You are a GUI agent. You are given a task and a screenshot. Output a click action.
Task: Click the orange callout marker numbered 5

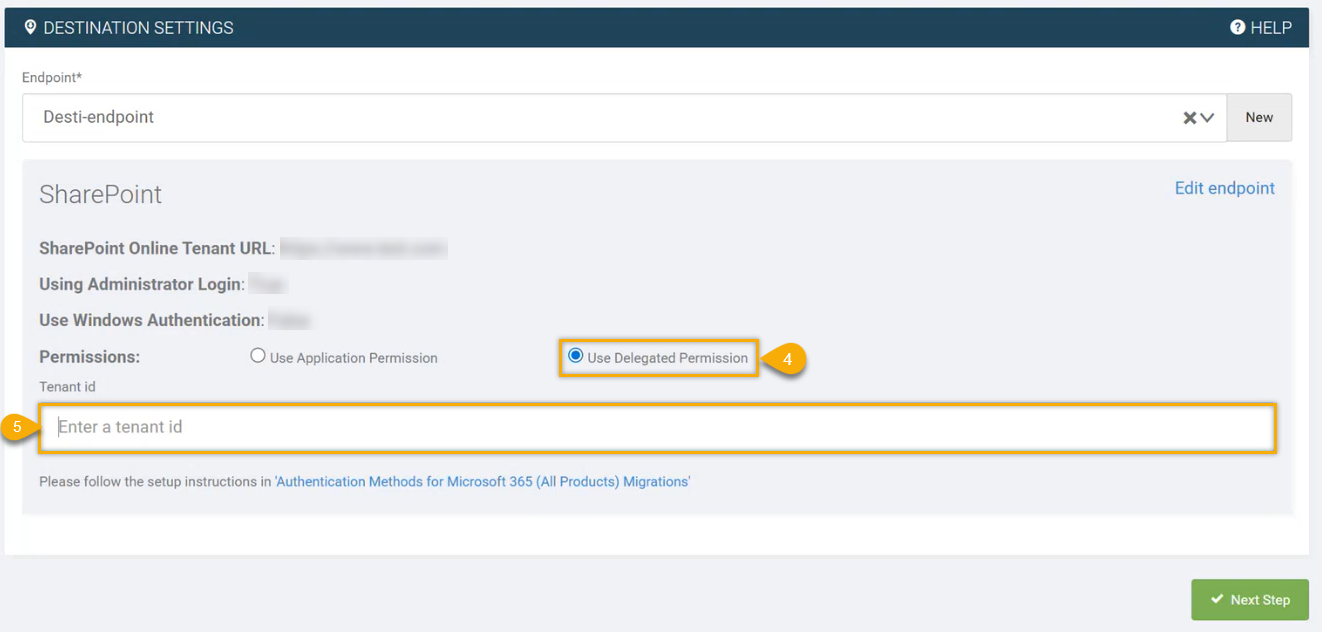click(17, 427)
